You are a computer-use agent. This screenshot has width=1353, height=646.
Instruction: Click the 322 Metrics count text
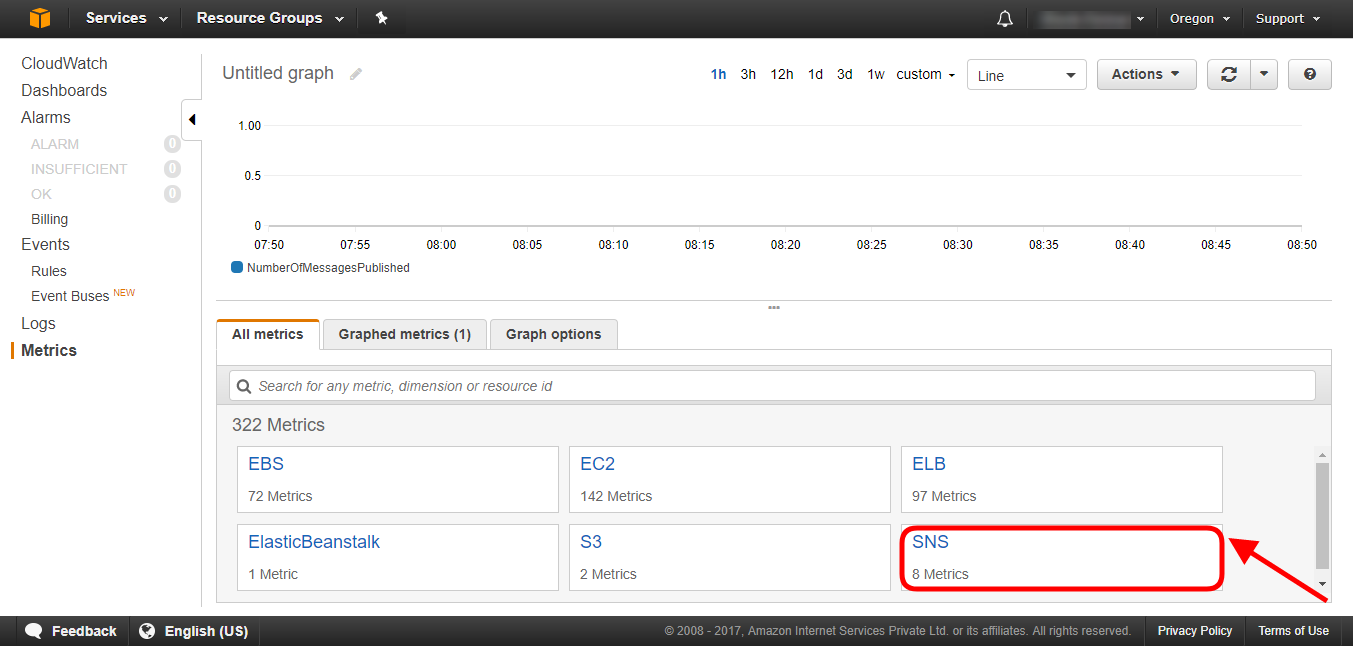click(278, 425)
